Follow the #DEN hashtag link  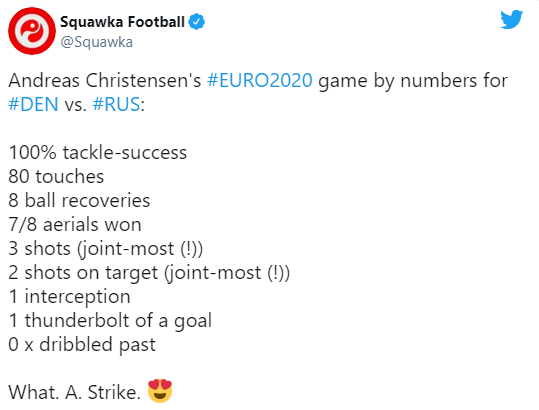click(x=33, y=104)
